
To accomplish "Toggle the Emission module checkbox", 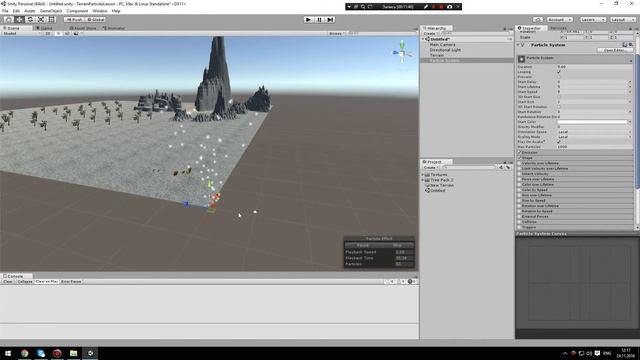I will (520, 152).
